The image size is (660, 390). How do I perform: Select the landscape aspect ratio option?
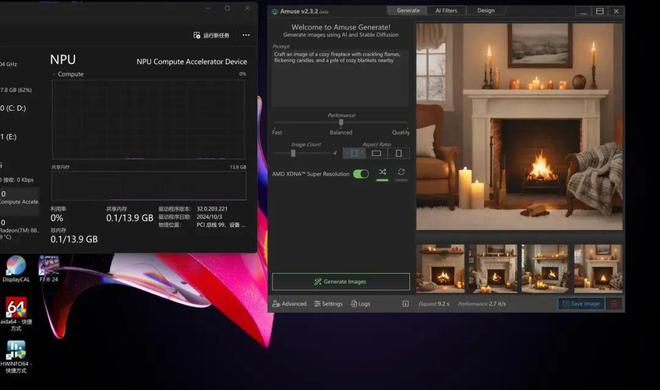pyautogui.click(x=376, y=153)
